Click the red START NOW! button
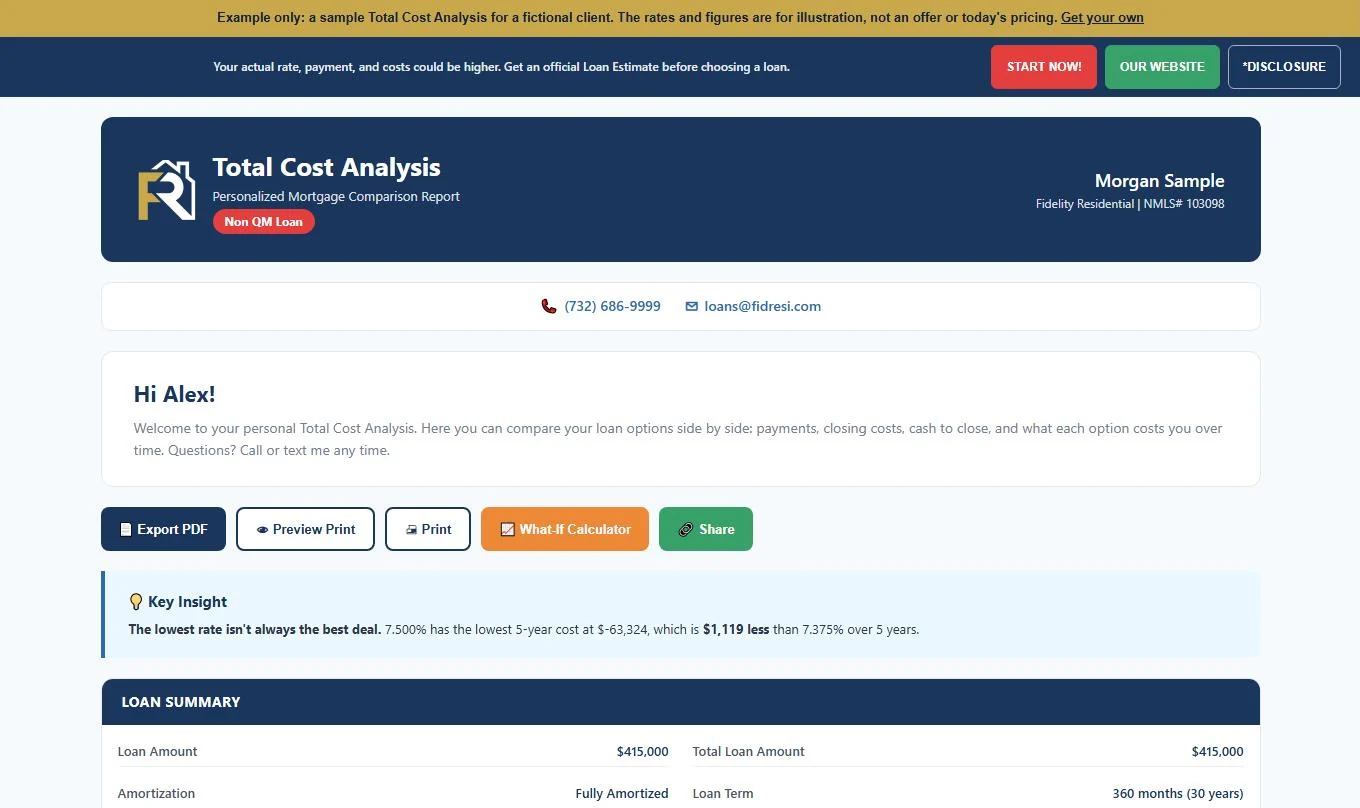1360x808 pixels. (1044, 67)
